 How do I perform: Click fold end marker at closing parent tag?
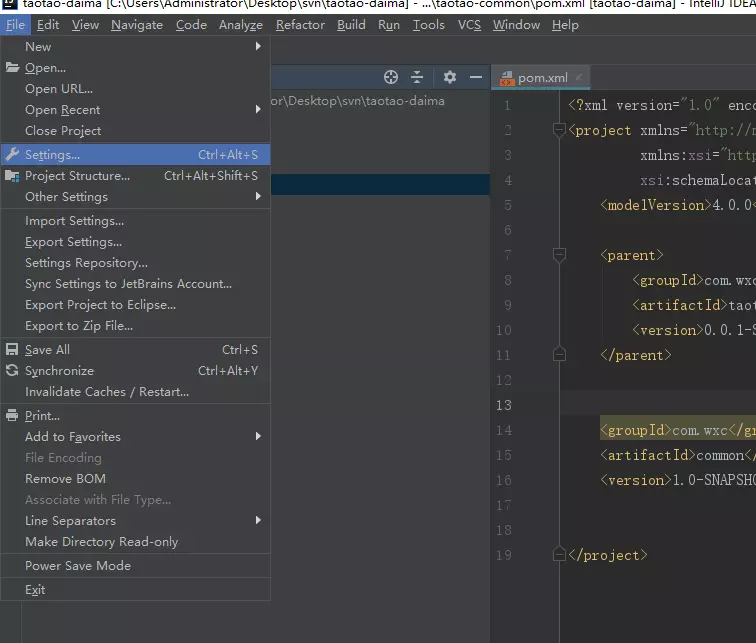[x=559, y=354]
